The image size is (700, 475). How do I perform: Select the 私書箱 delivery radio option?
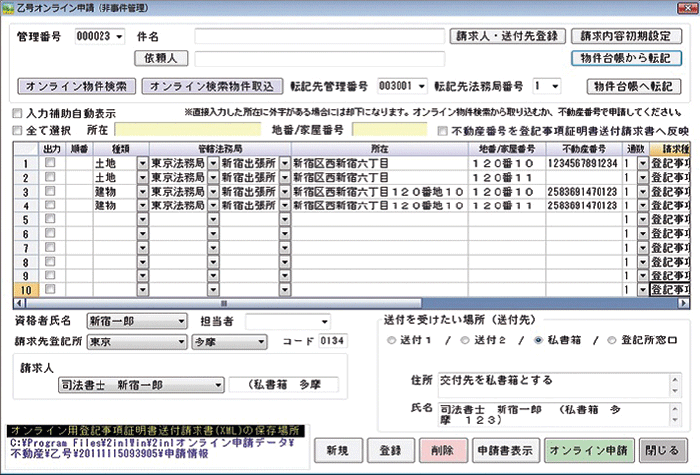pos(541,340)
